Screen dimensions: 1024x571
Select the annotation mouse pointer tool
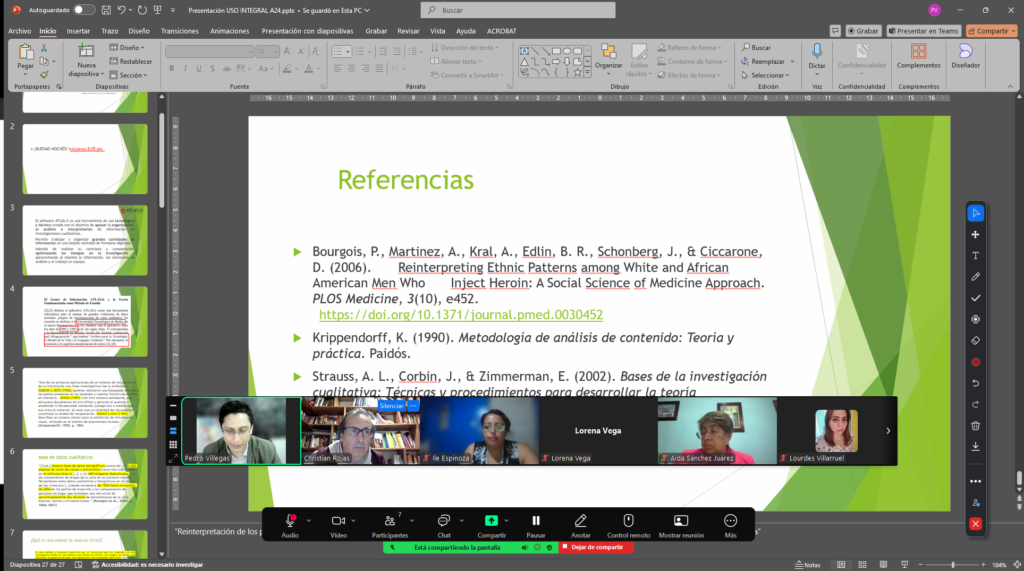coord(976,213)
